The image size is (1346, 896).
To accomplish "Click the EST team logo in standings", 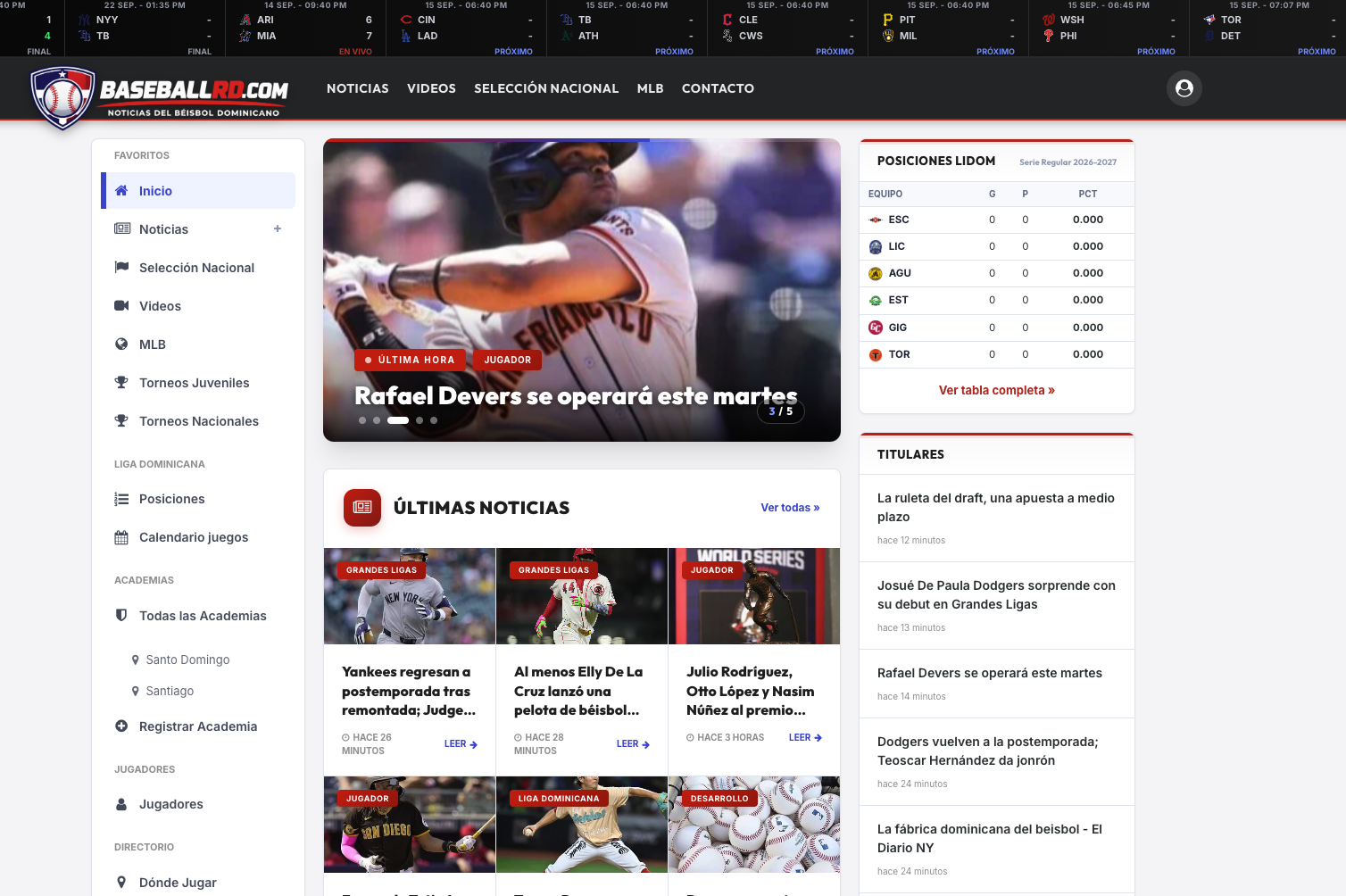I will (876, 300).
